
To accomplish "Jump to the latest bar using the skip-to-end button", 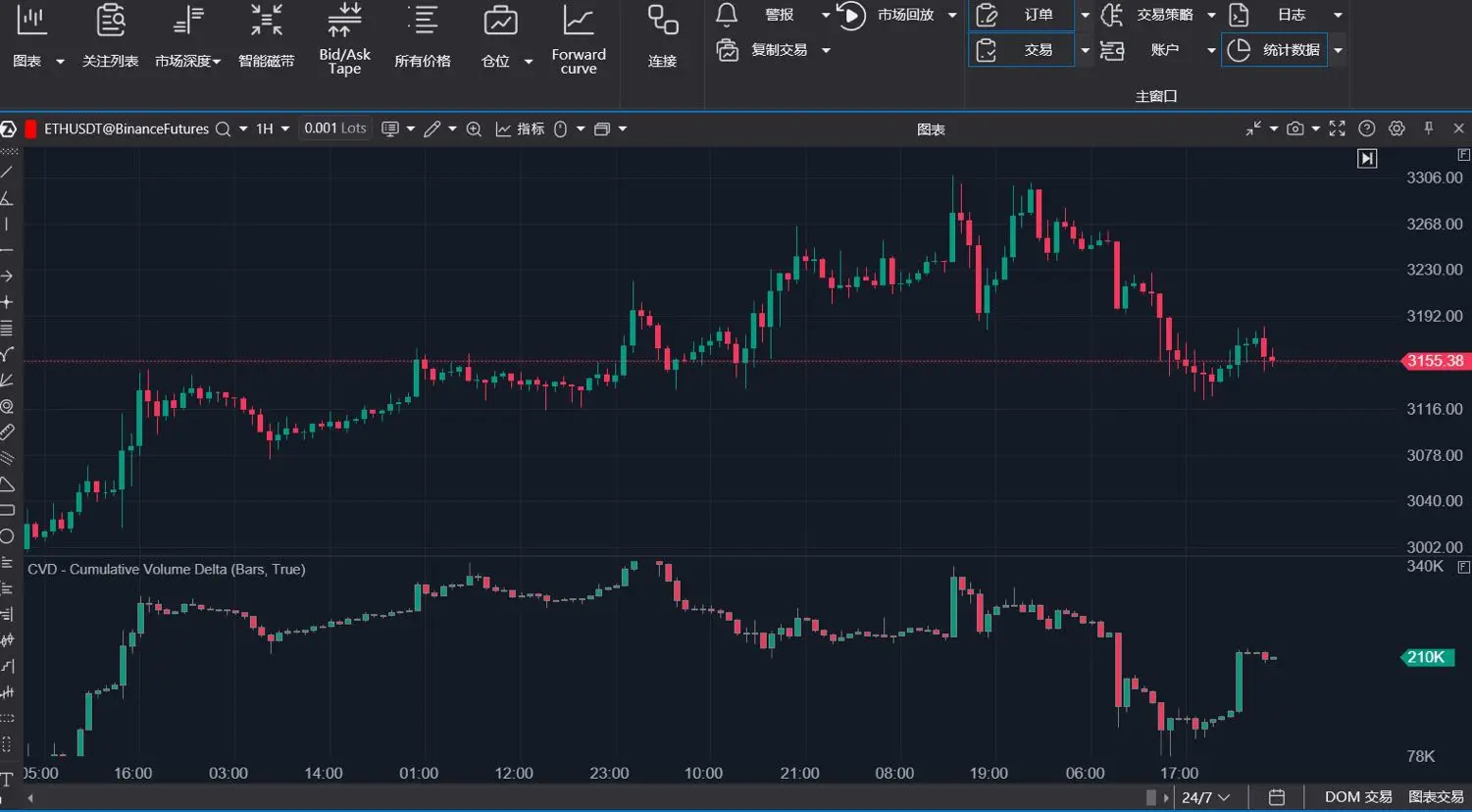I will (x=1367, y=159).
